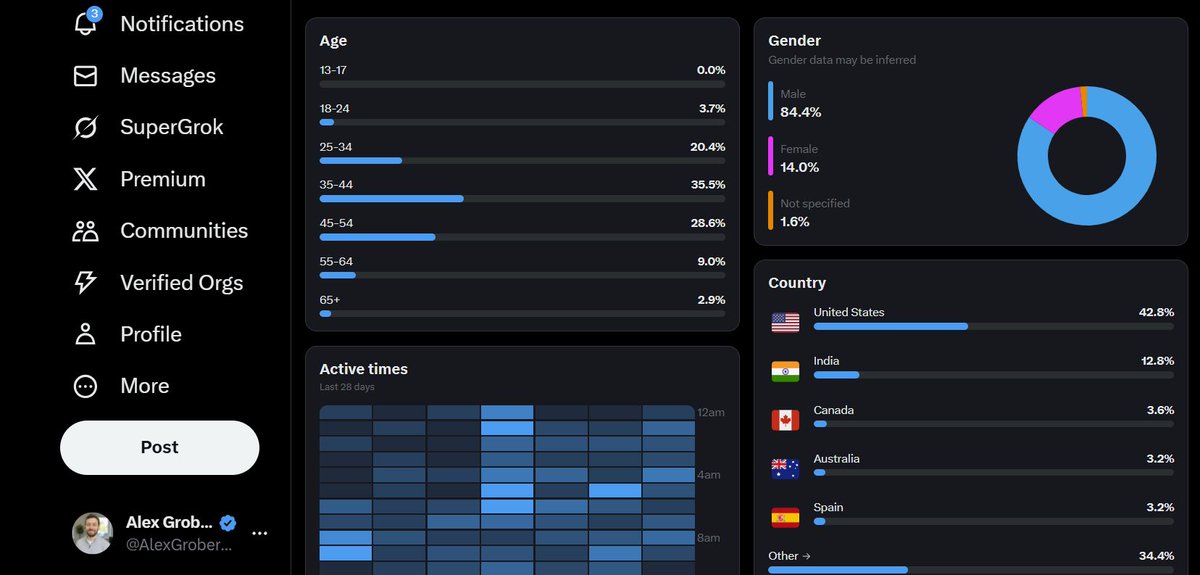Click the orange Not specified legend swatch
The image size is (1200, 575).
[771, 211]
